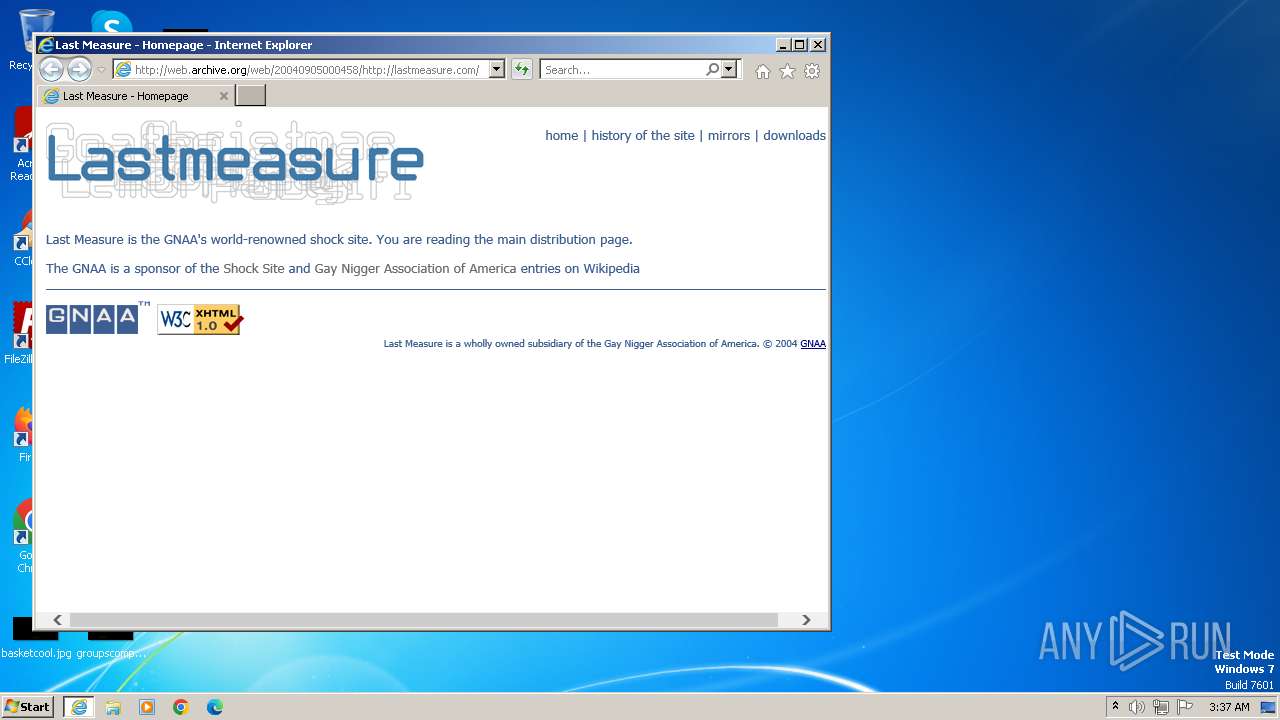Open a new blank tab

pos(250,96)
